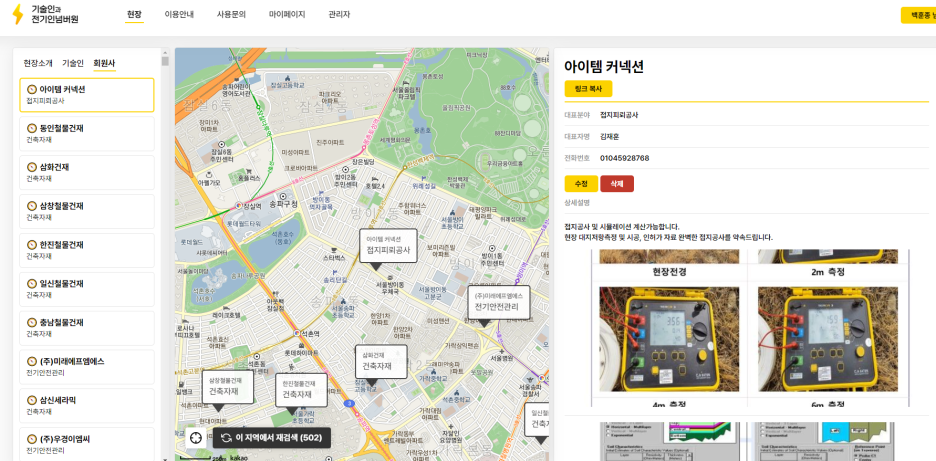Open the 관리자 top menu

click(339, 14)
